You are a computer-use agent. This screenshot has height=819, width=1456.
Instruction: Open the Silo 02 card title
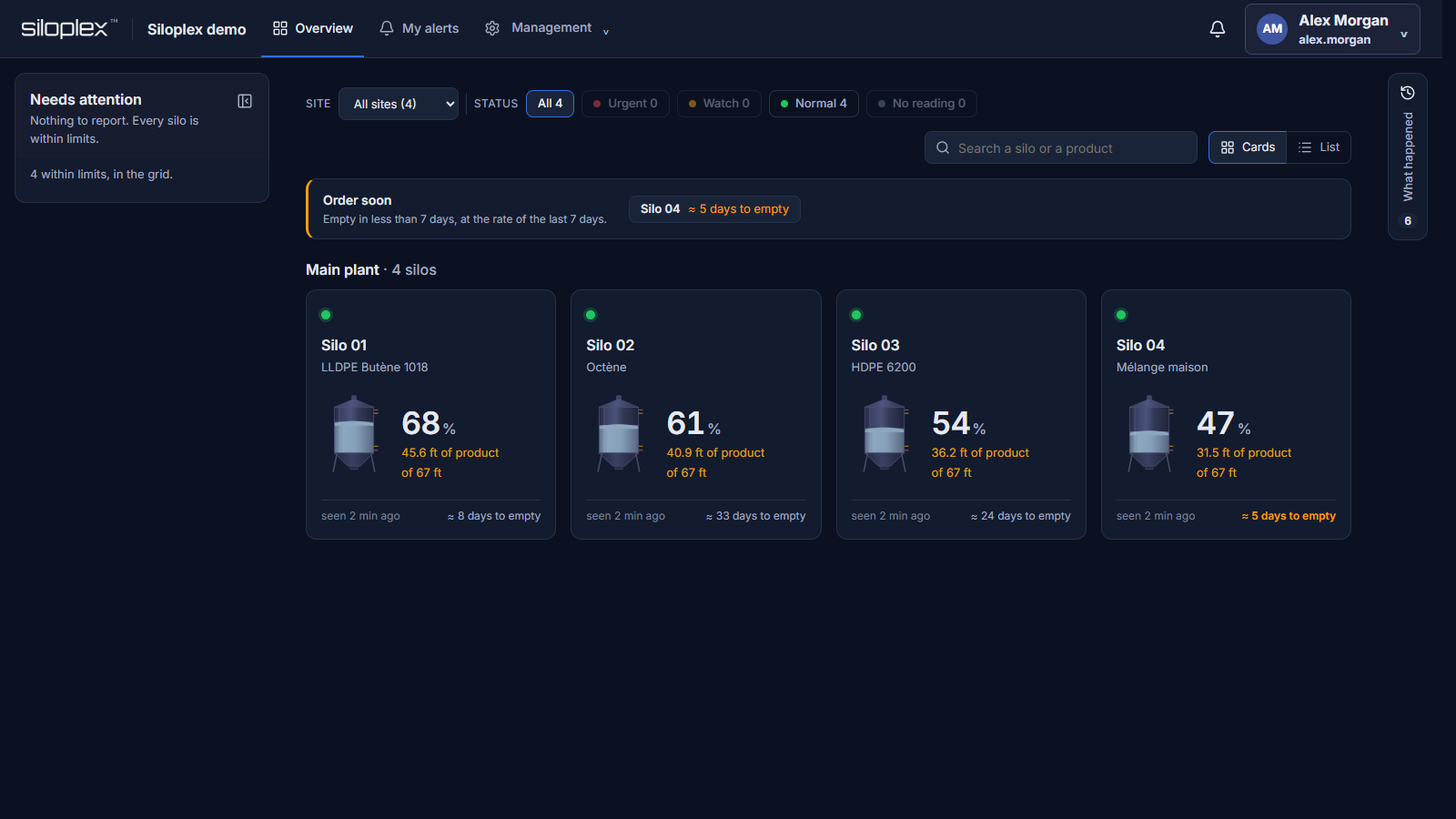click(610, 345)
